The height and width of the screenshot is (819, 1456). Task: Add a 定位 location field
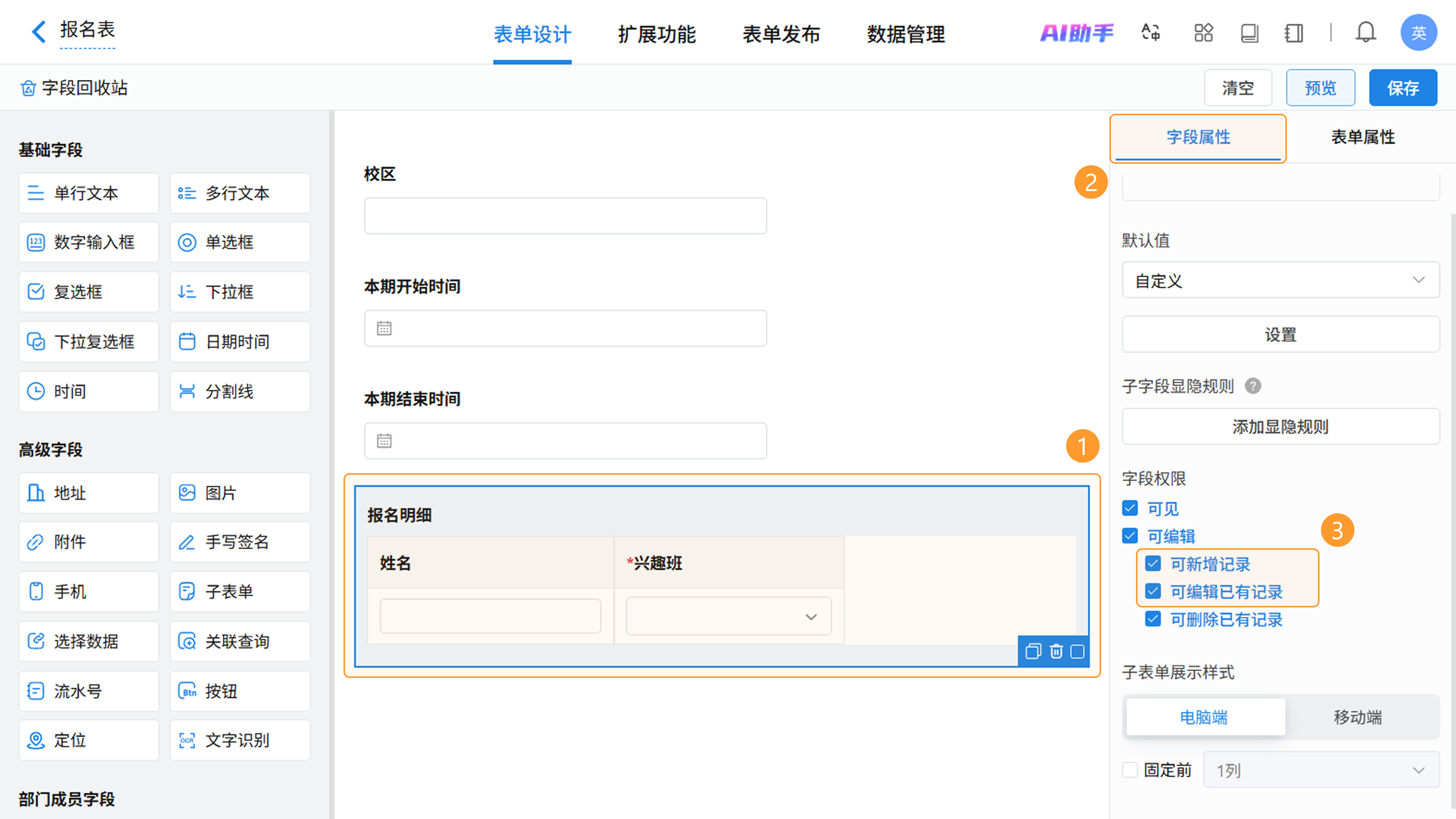[x=89, y=741]
